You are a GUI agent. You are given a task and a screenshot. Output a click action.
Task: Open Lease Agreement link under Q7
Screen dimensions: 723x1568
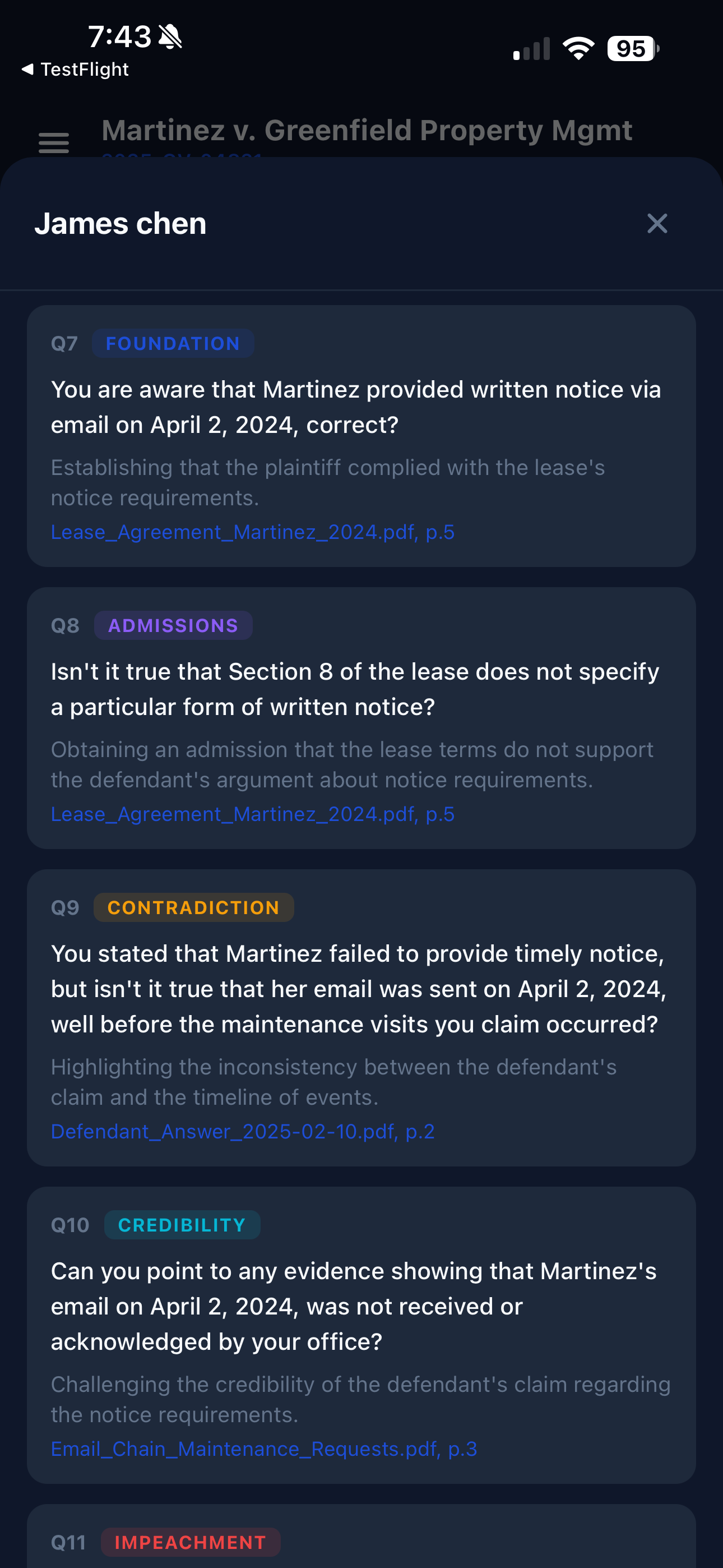tap(253, 532)
